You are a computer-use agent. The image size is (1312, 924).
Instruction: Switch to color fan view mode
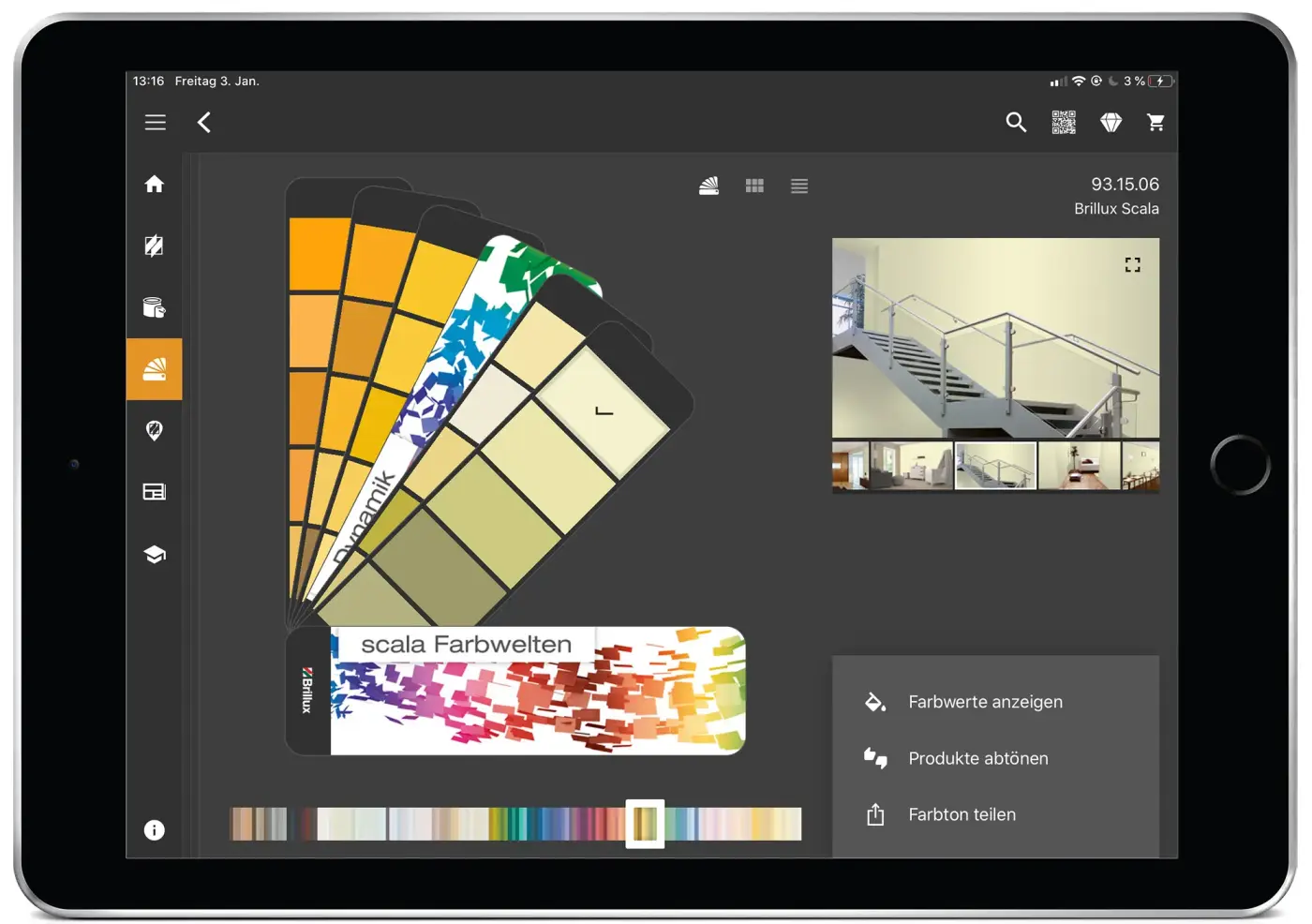pos(709,186)
